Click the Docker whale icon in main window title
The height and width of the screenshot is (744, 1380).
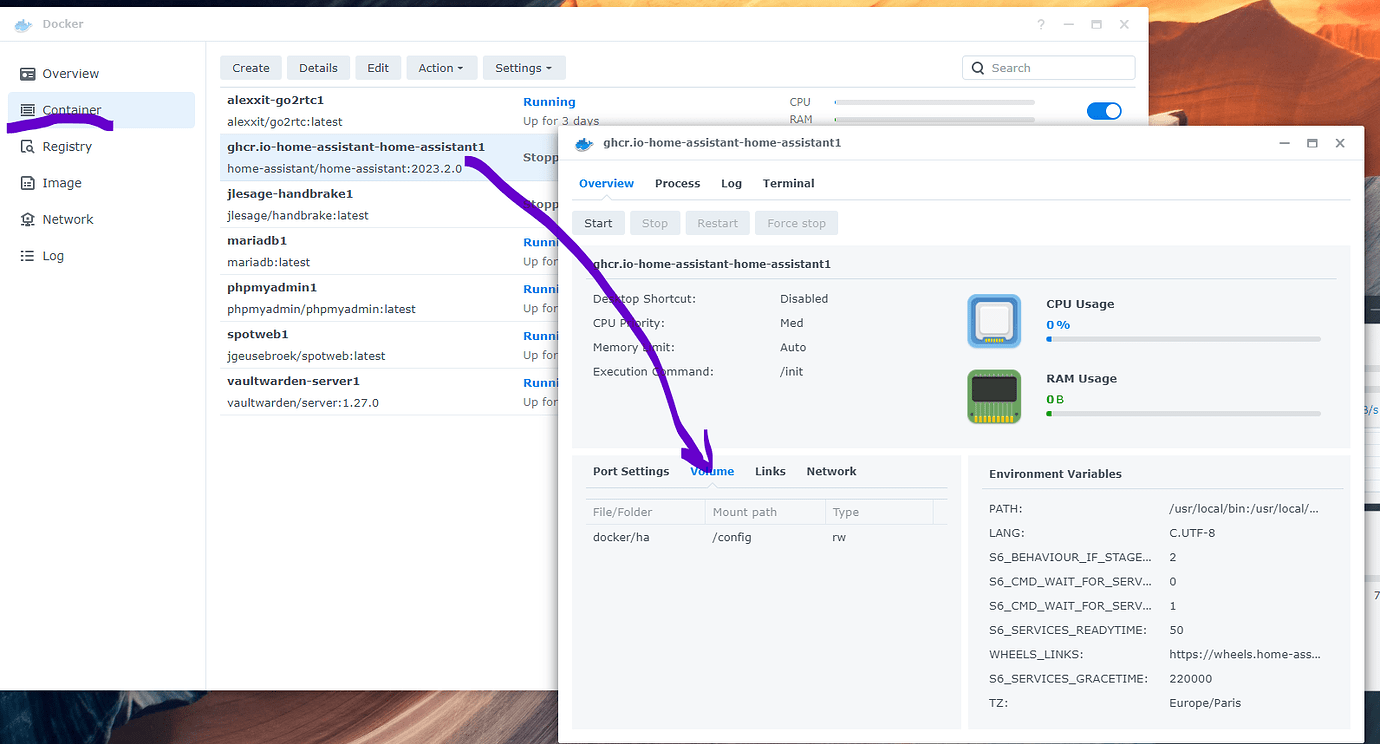coord(23,24)
